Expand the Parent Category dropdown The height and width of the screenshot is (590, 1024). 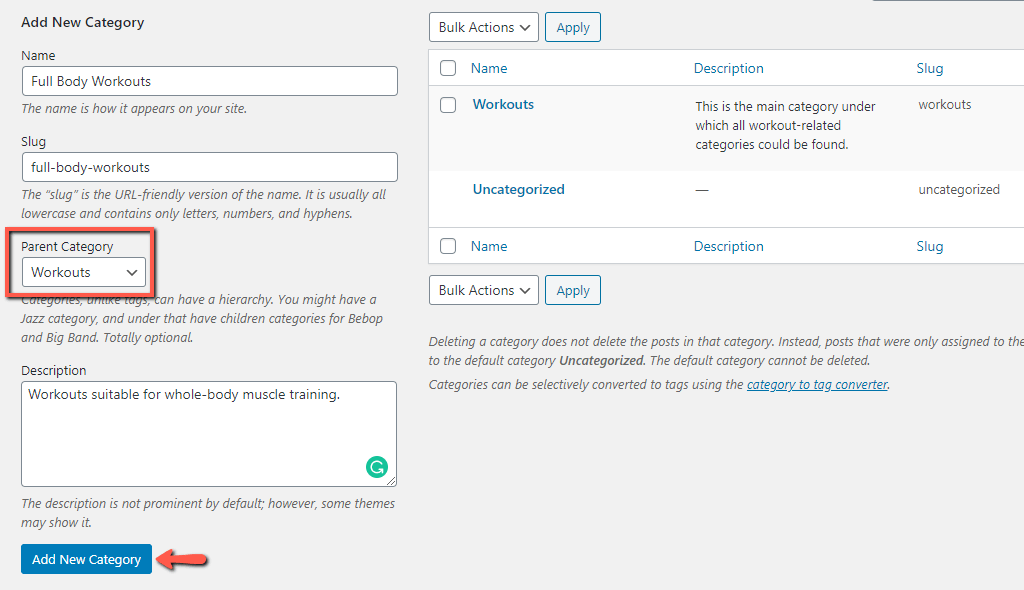pos(84,272)
